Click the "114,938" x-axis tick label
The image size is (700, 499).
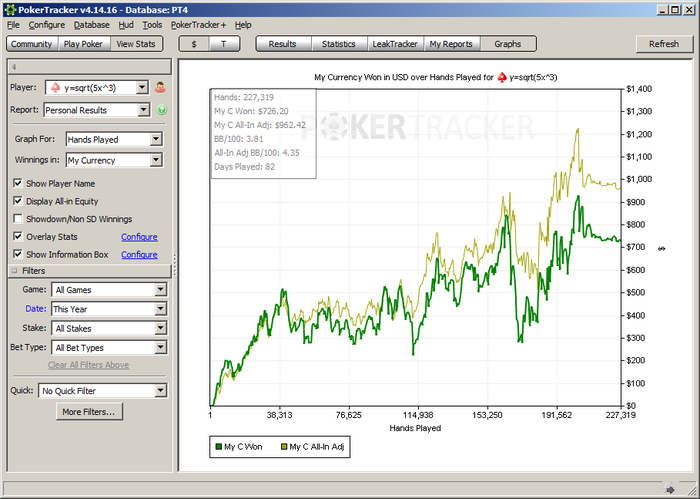[418, 415]
